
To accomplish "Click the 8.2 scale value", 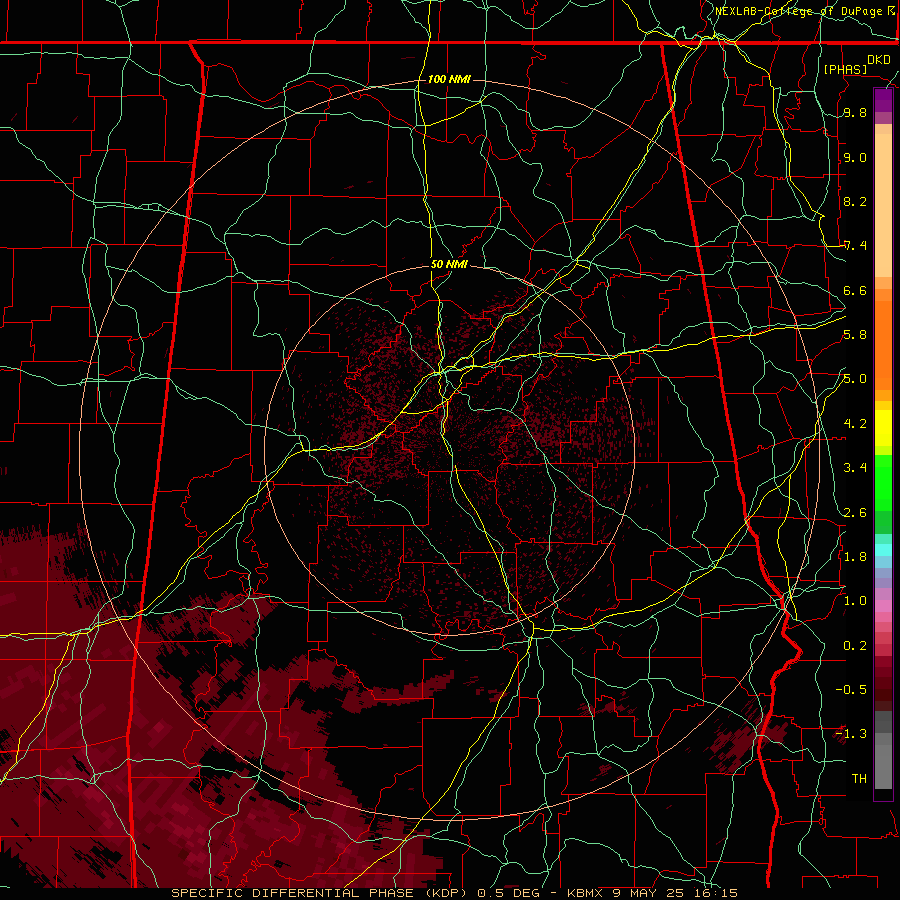I will point(855,201).
